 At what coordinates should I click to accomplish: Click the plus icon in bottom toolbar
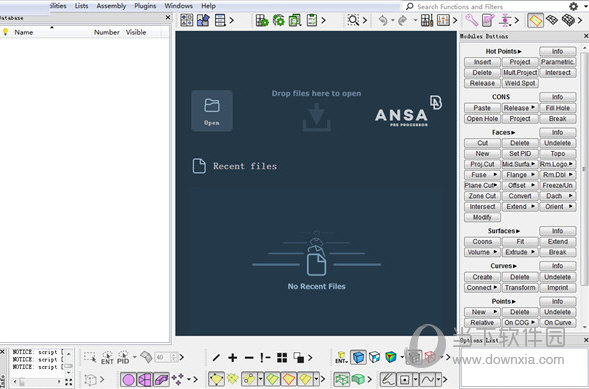(x=233, y=357)
